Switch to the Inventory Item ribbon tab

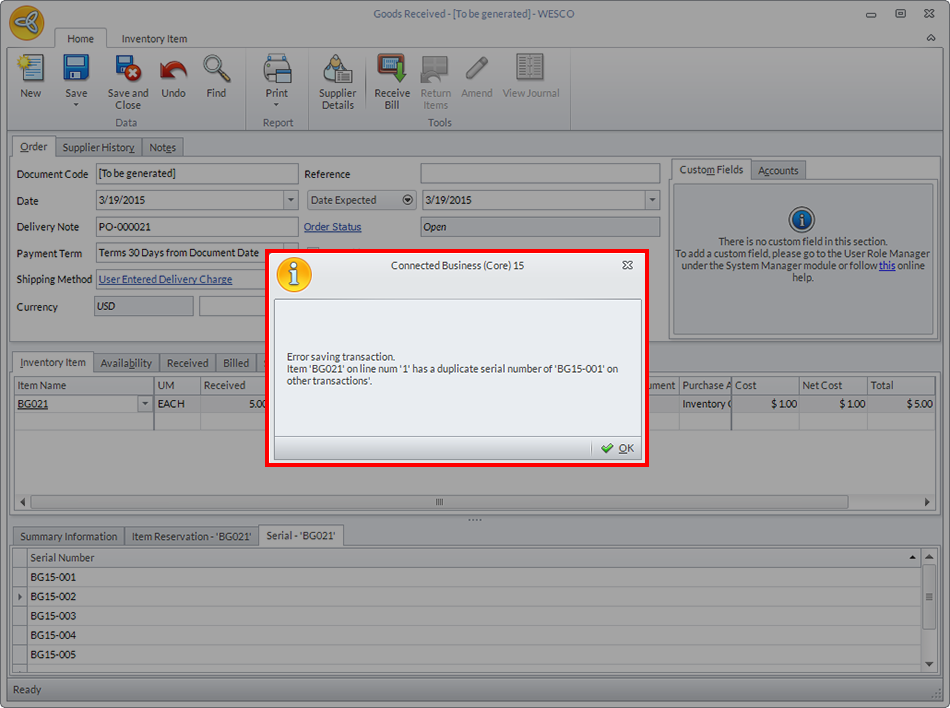pos(154,39)
